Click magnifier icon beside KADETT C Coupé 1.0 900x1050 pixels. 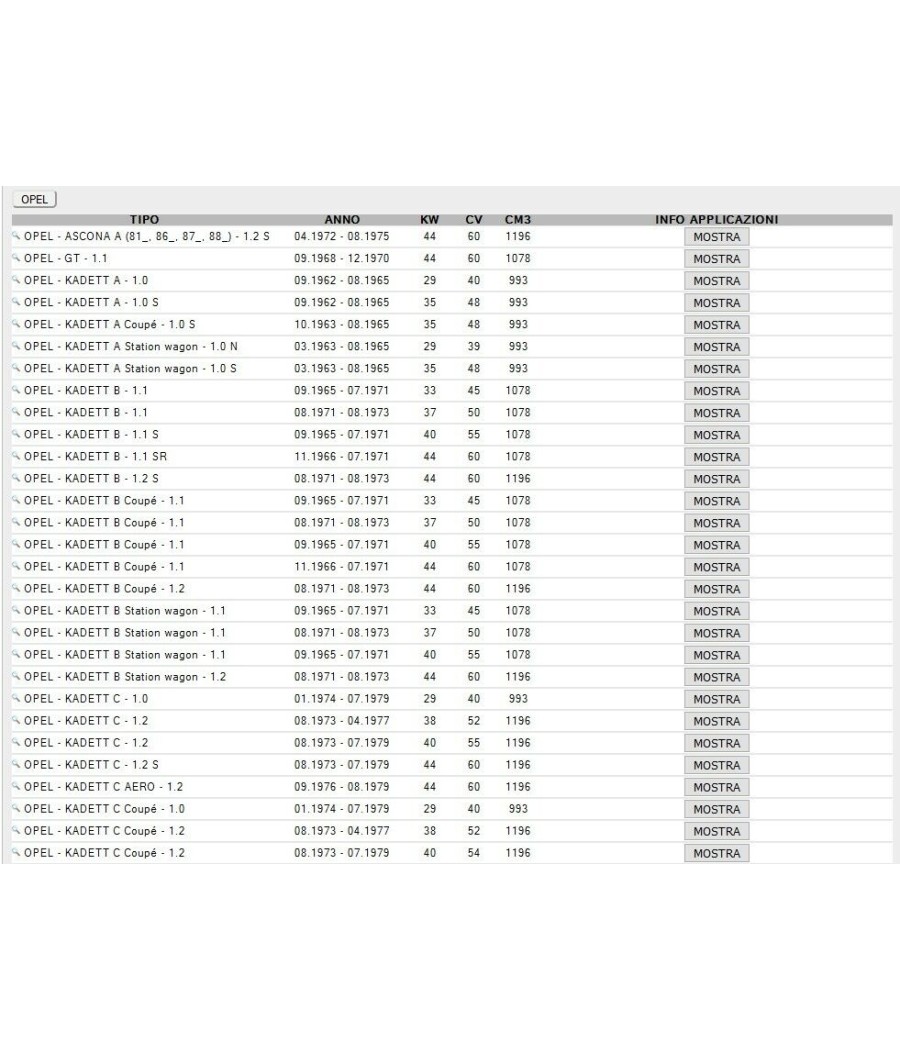coord(16,808)
